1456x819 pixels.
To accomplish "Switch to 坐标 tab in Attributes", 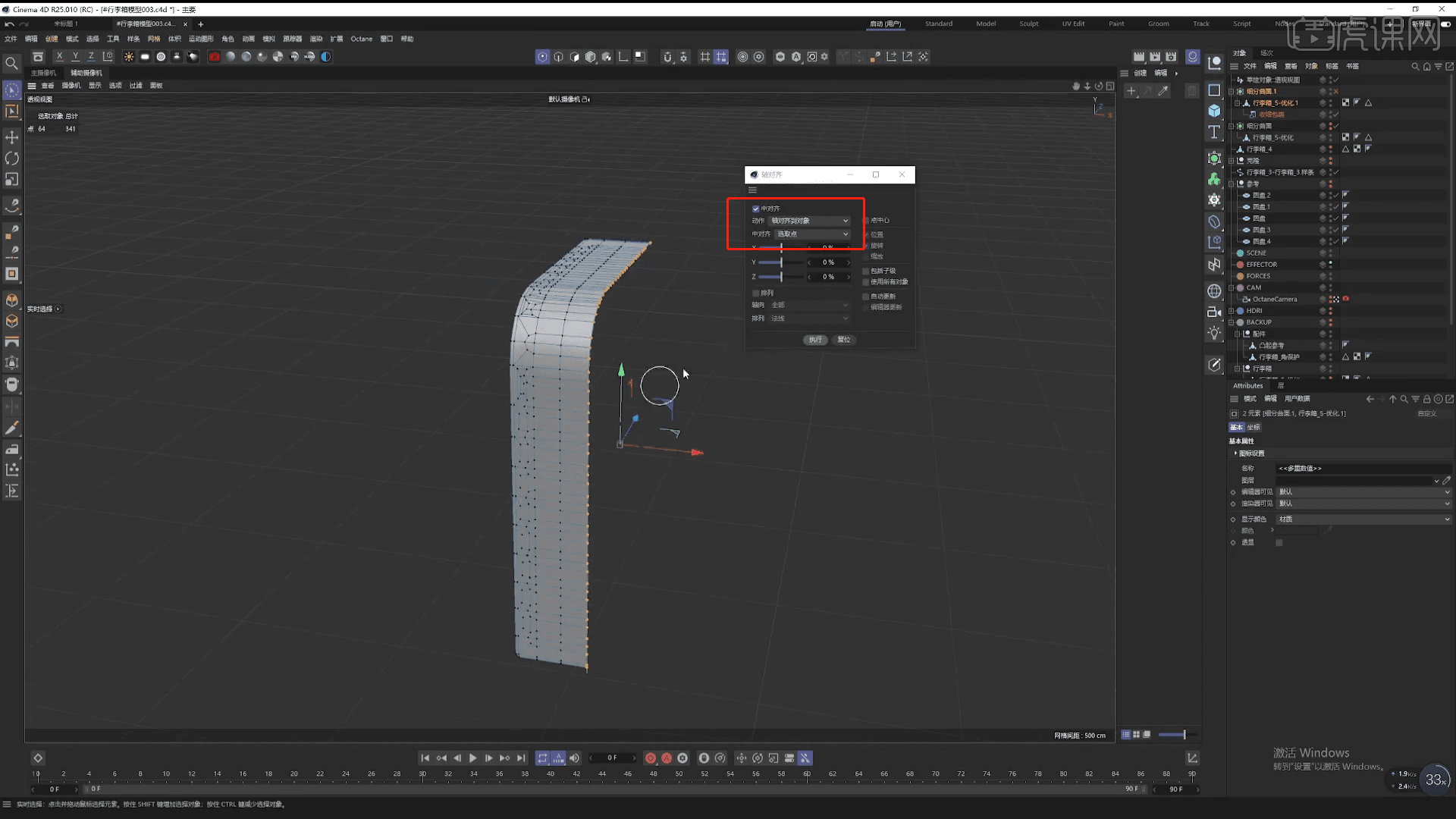I will [1254, 428].
